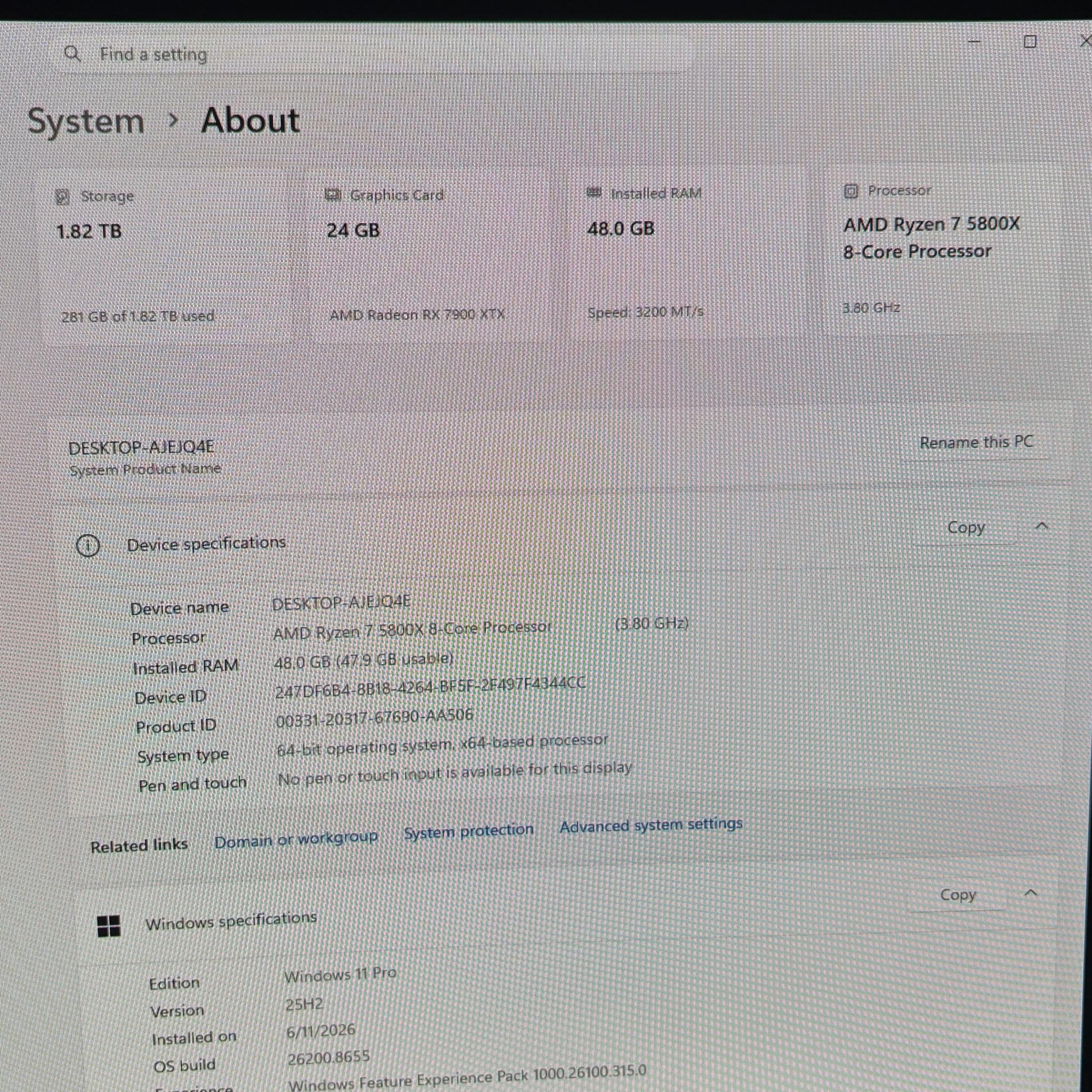Maximize the Settings window
The image size is (1092, 1092).
[x=1030, y=41]
